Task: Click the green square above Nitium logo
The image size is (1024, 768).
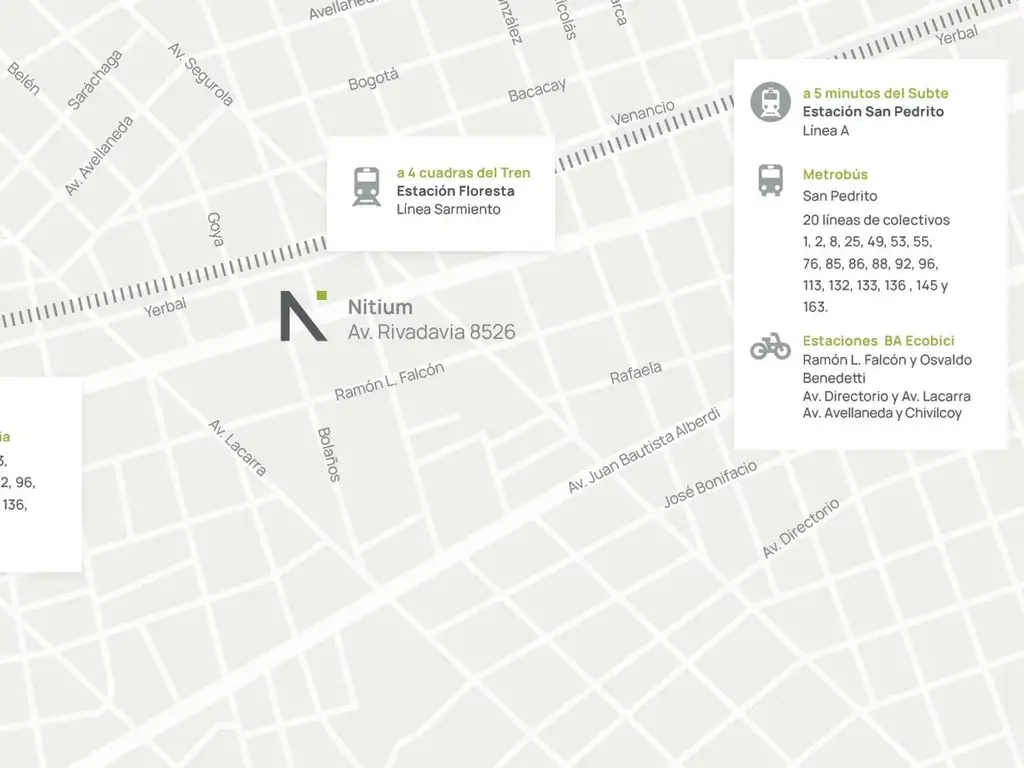Action: 321,295
